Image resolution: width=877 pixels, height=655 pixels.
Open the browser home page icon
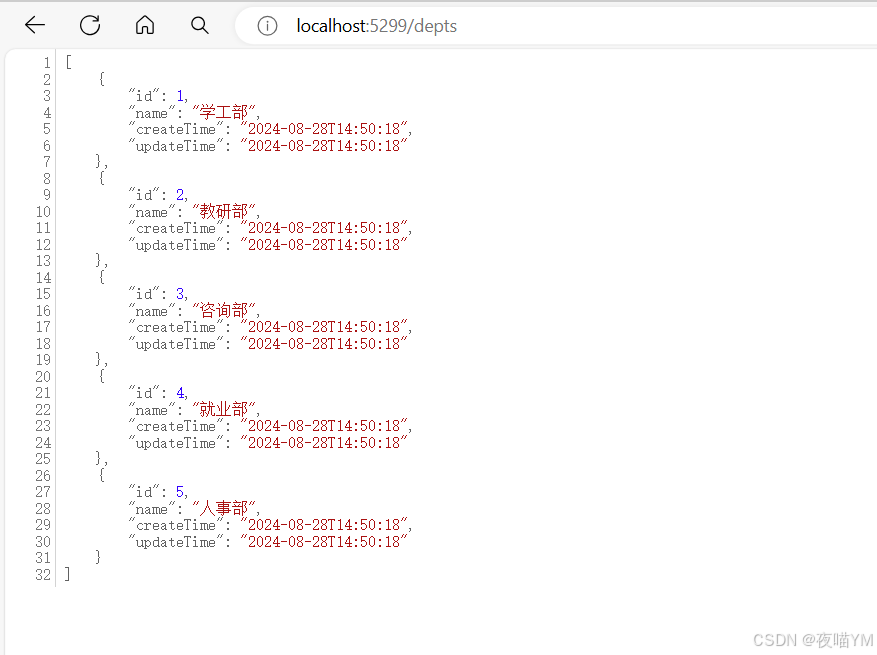coord(145,25)
